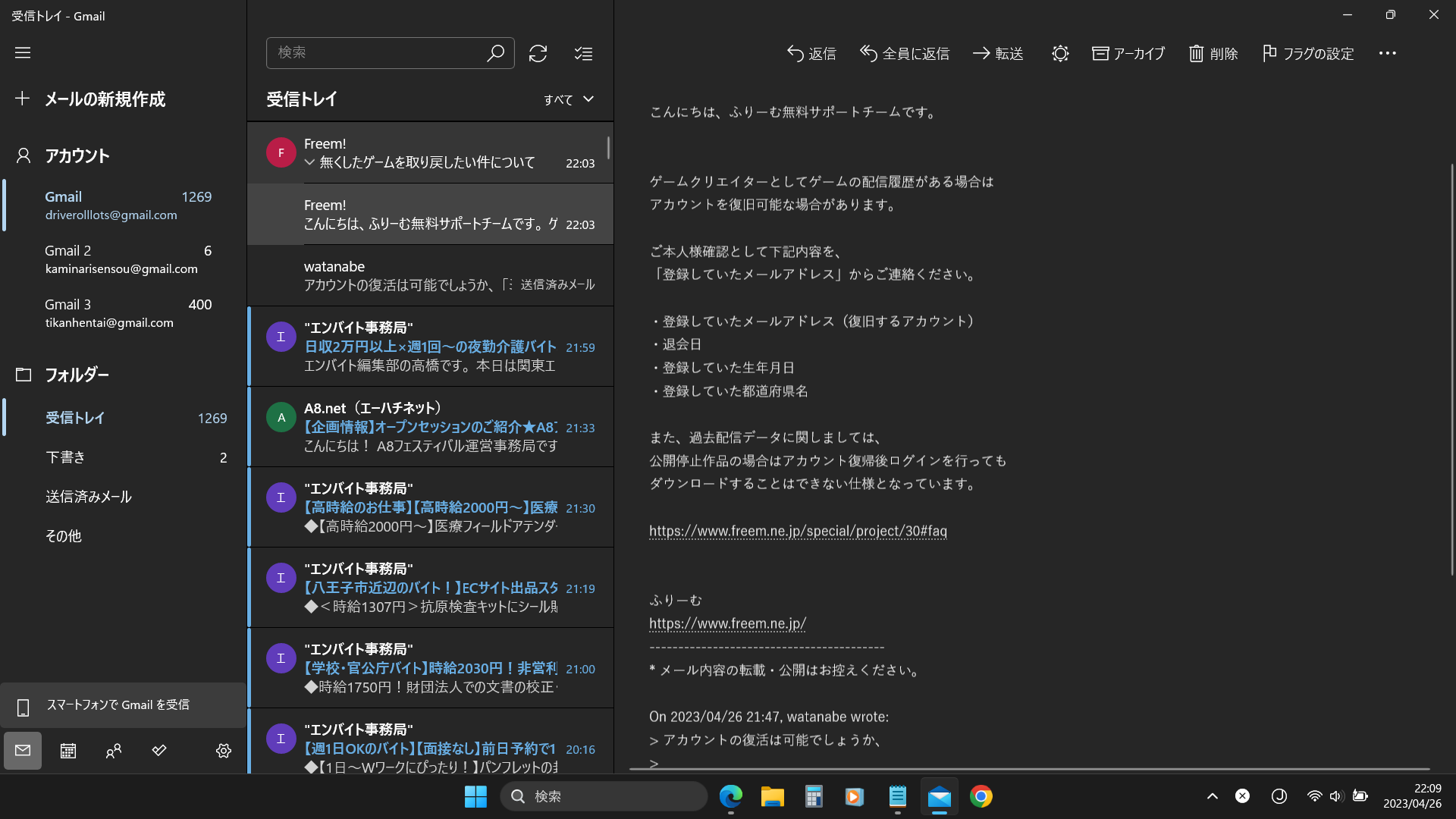Image resolution: width=1456 pixels, height=819 pixels.
Task: Select the 受信トレイ folder in sidebar
Action: [123, 418]
